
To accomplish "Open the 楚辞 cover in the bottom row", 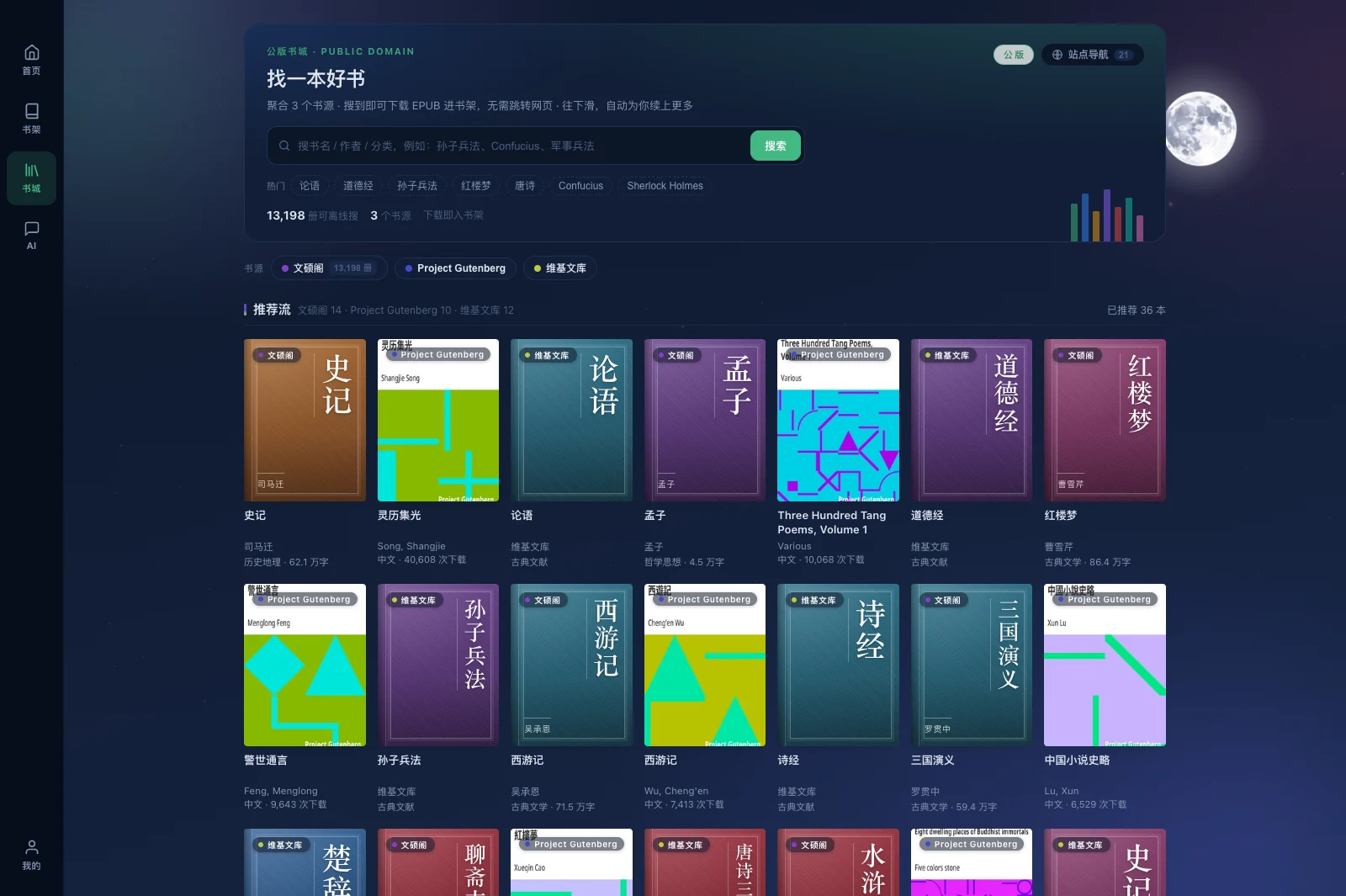I will 305,862.
